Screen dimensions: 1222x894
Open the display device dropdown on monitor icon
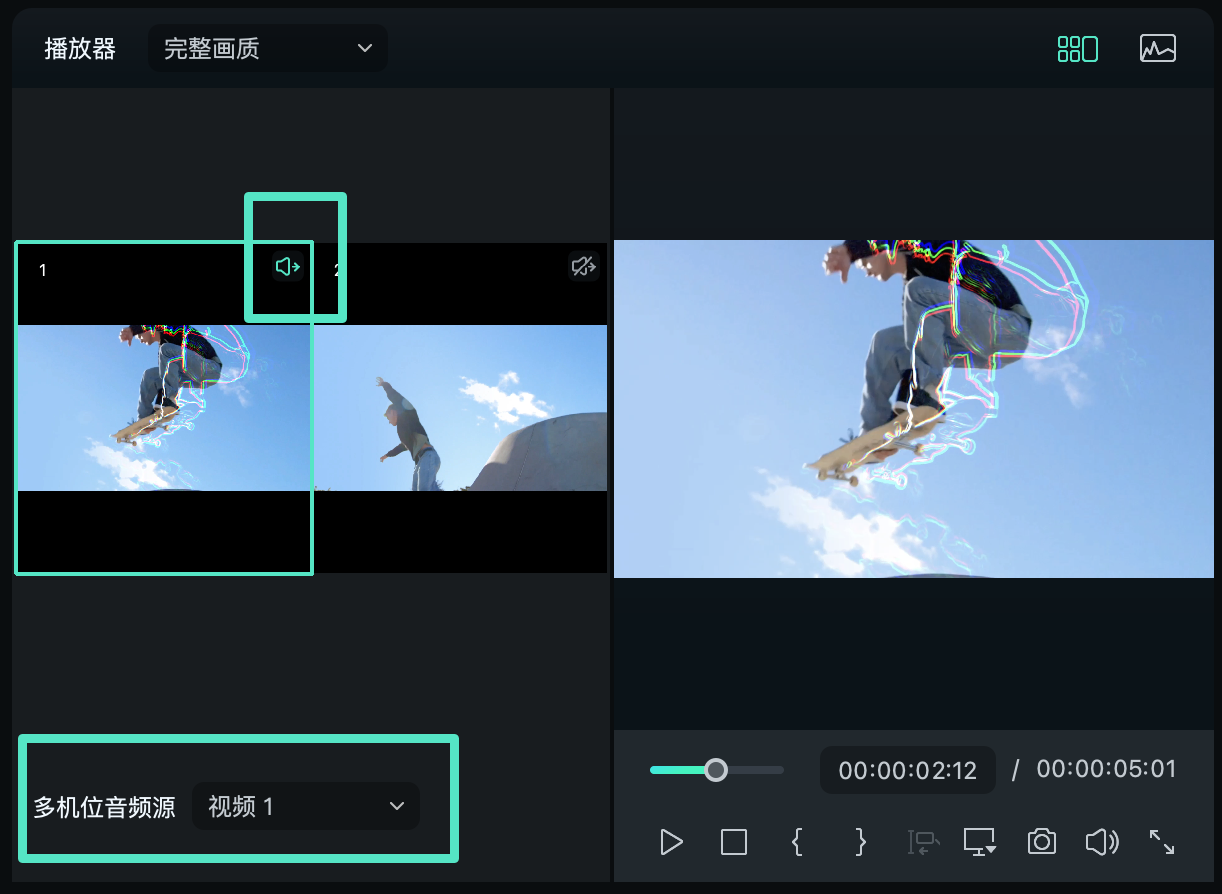[979, 842]
